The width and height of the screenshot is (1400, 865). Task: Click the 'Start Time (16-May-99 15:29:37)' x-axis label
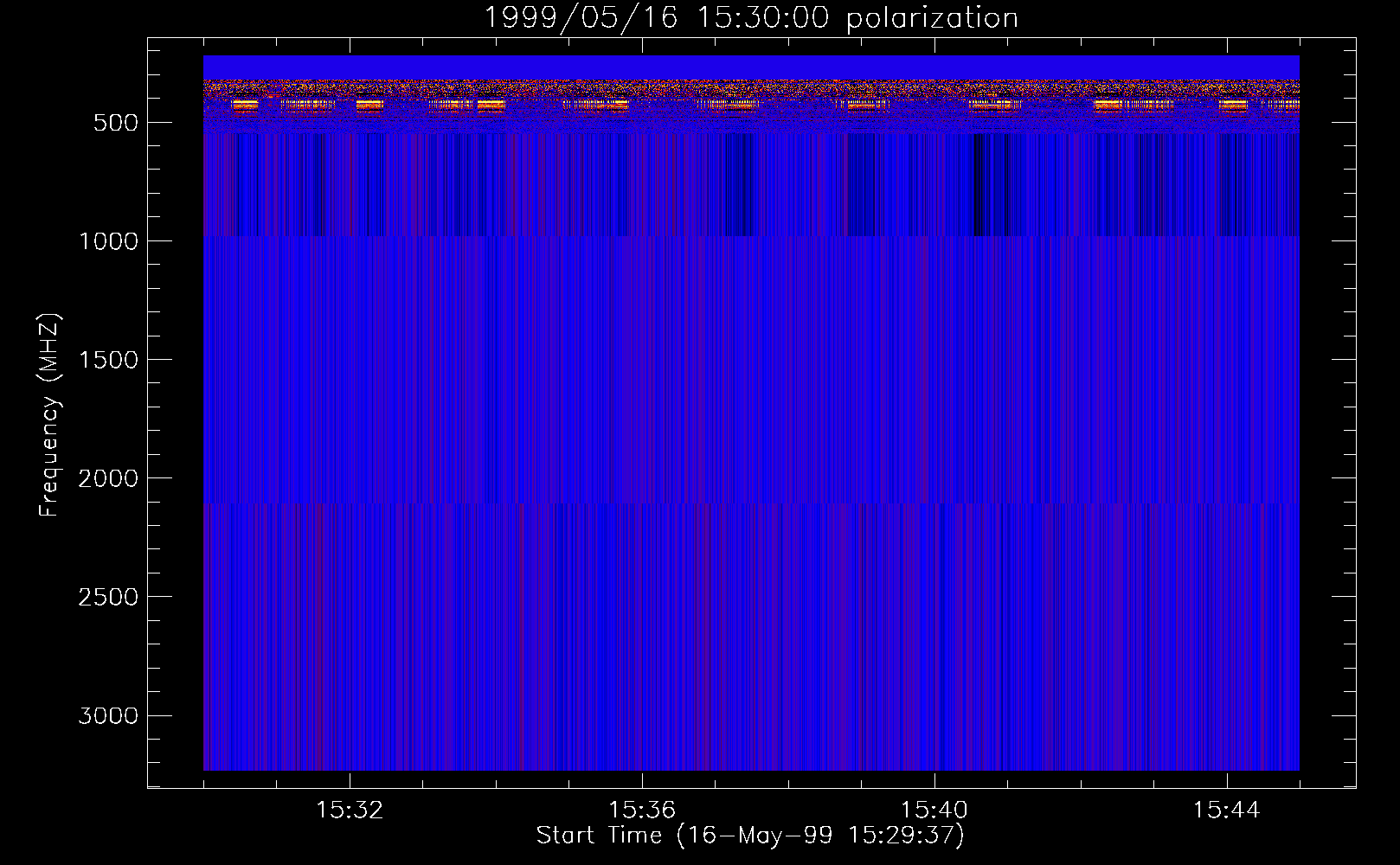pyautogui.click(x=750, y=836)
